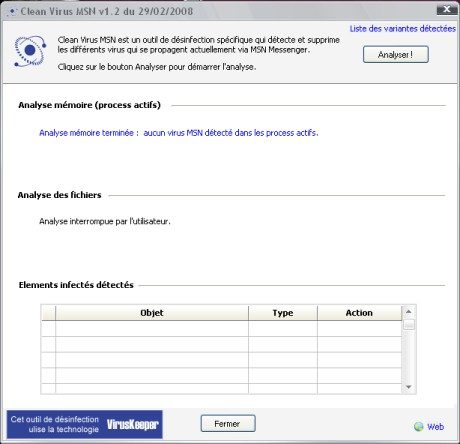Click 'Analyse interrompue par l'utilisateur.' text
Viewport: 460px width, 444px height.
click(x=105, y=221)
